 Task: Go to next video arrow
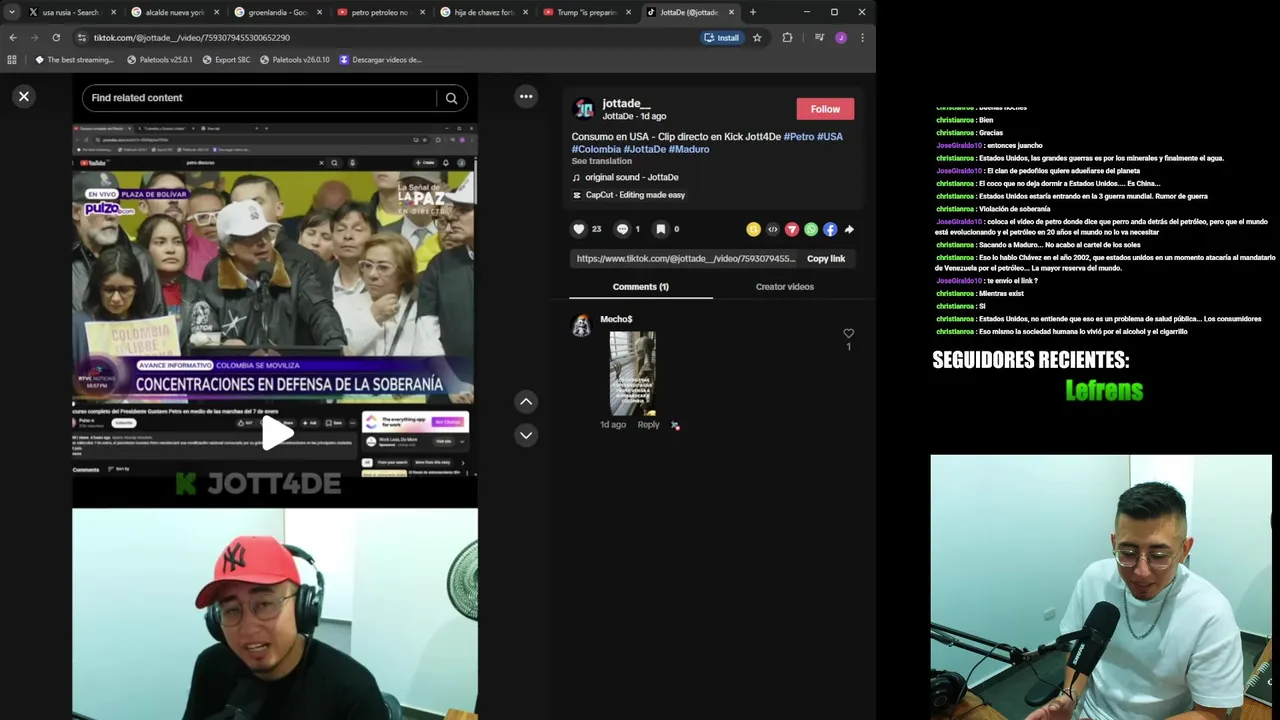pyautogui.click(x=526, y=435)
